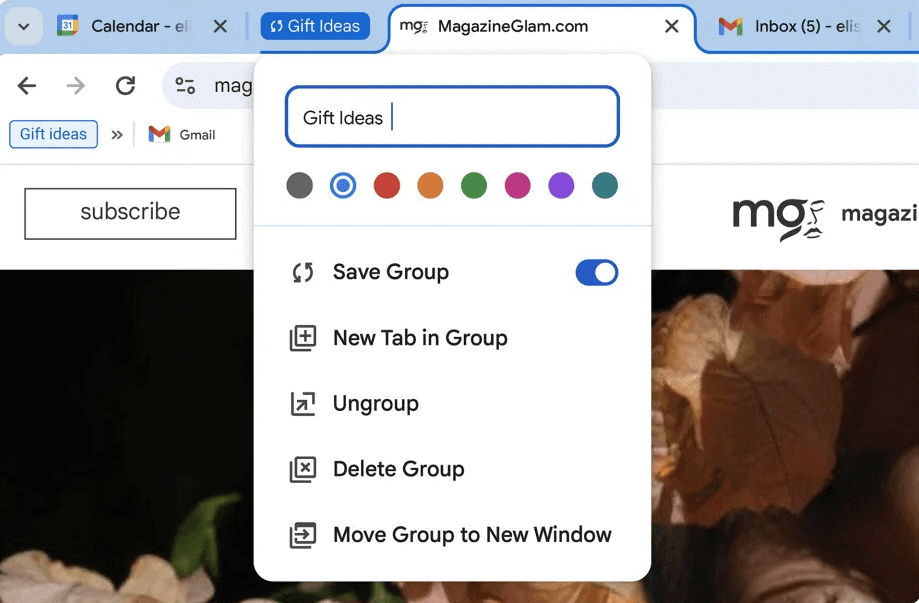The height and width of the screenshot is (603, 919).
Task: Click the mg magazine logo
Action: click(x=780, y=218)
